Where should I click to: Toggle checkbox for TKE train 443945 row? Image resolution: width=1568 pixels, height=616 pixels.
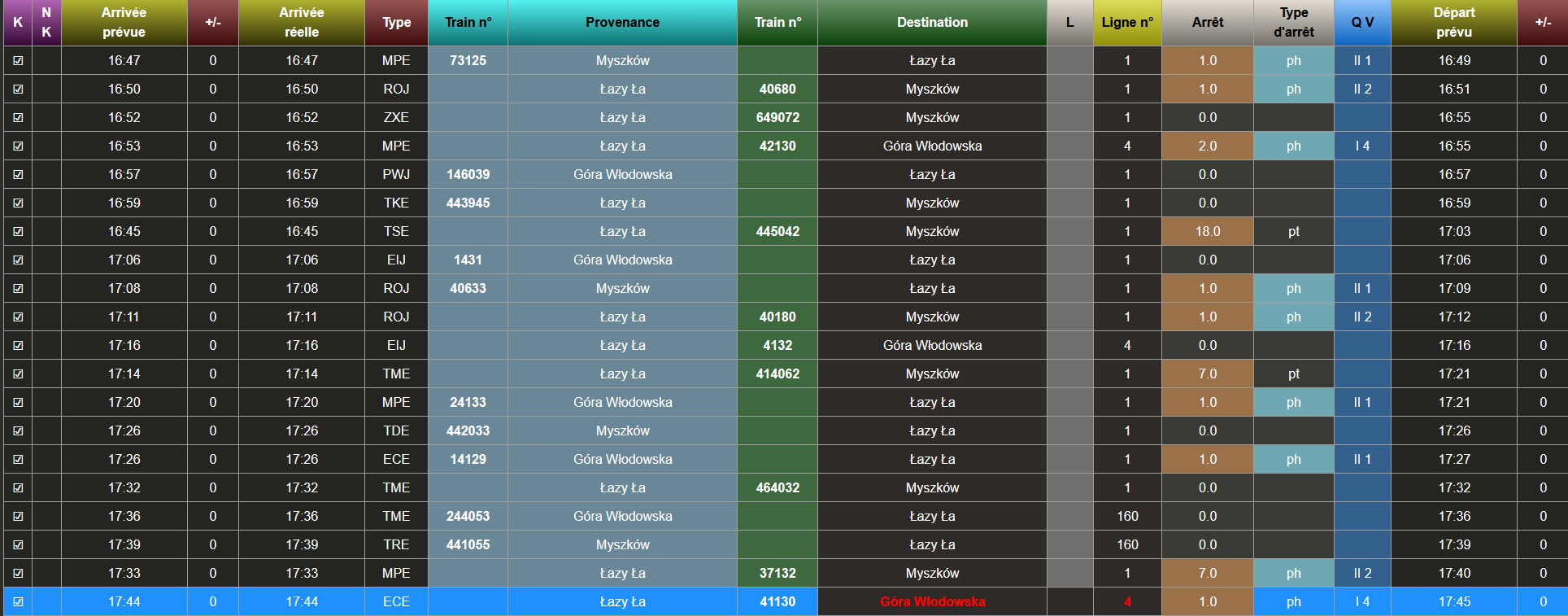pos(18,203)
